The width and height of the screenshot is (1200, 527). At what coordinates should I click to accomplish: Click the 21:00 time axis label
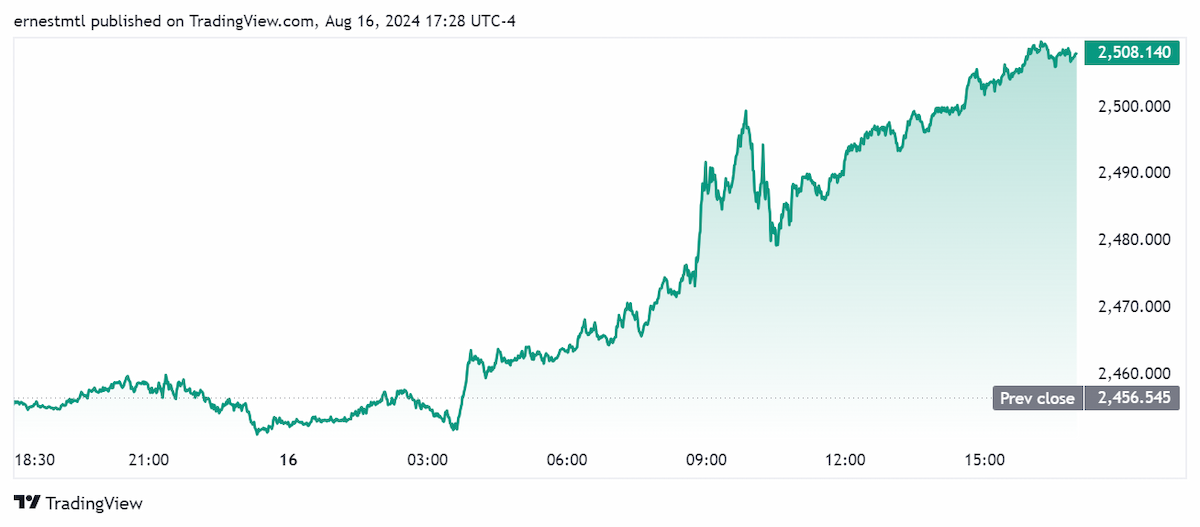(149, 460)
